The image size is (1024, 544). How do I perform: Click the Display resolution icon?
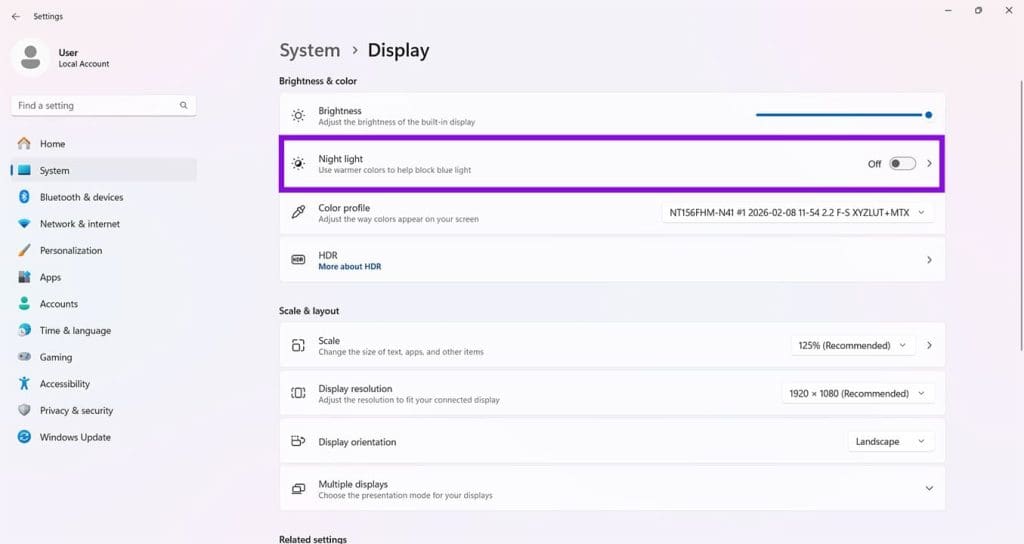[298, 392]
